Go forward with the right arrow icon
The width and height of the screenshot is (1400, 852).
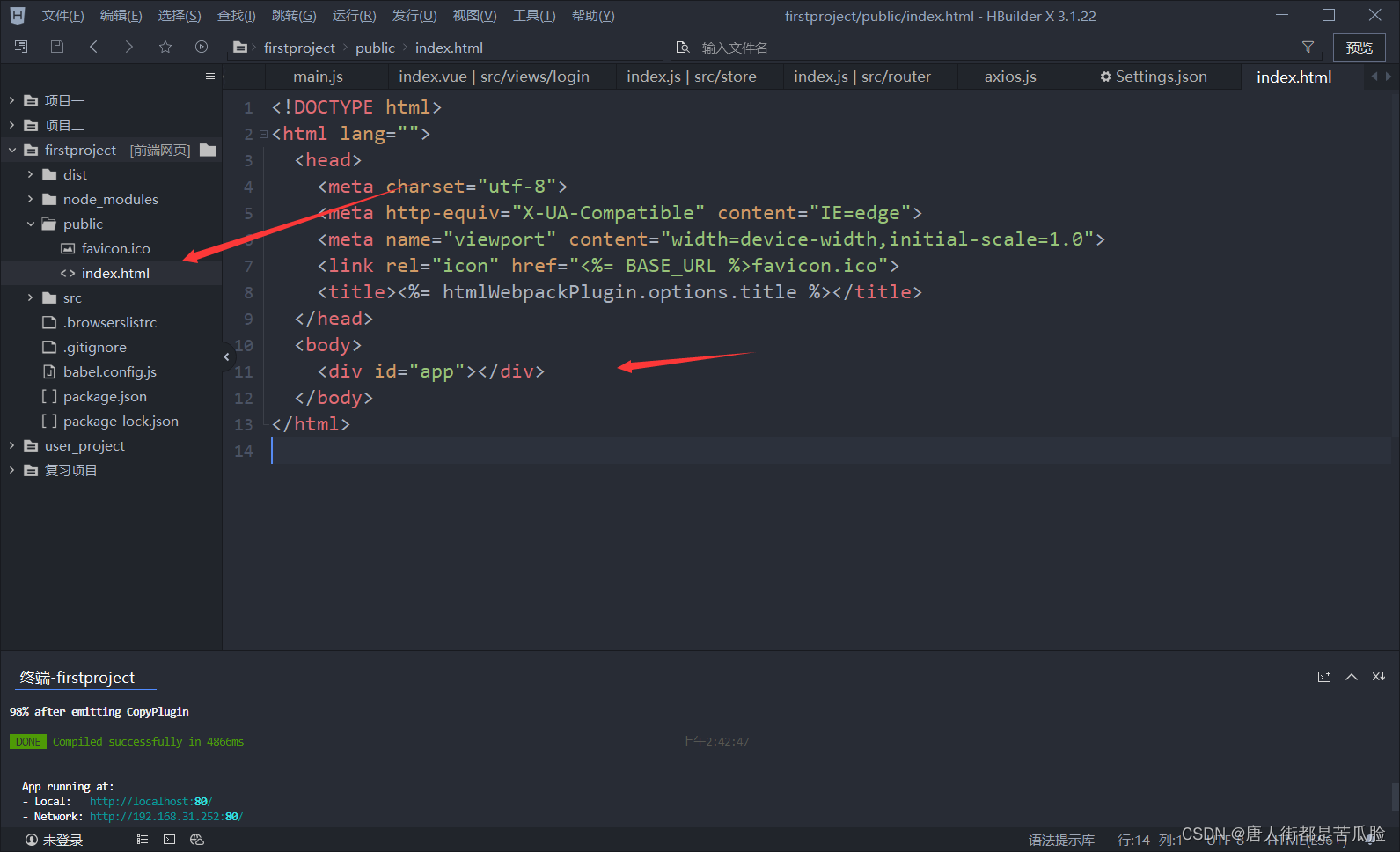pos(129,47)
